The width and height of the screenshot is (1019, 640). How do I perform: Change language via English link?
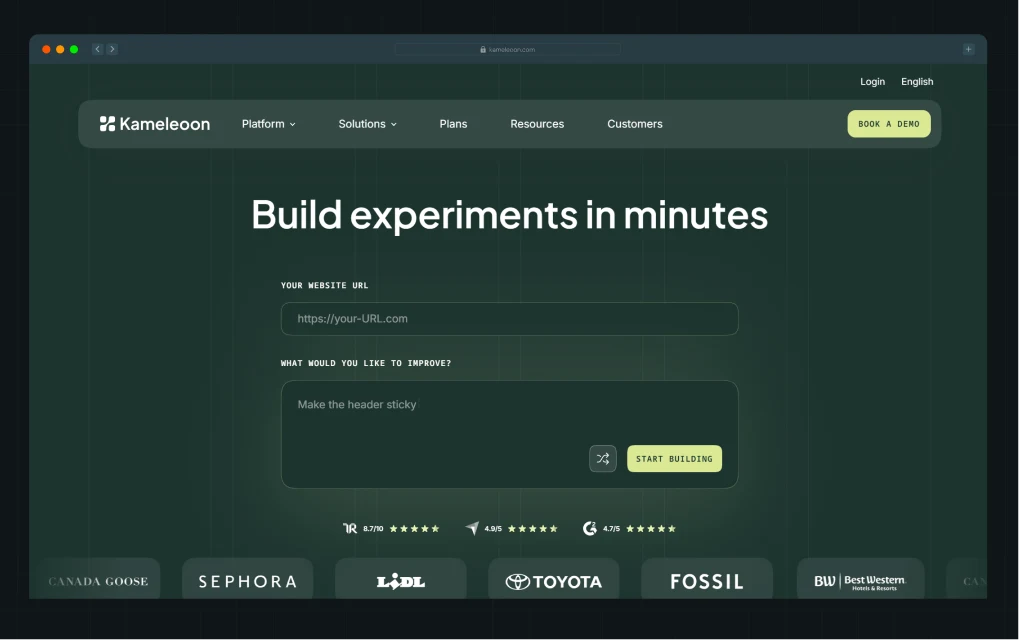(917, 81)
